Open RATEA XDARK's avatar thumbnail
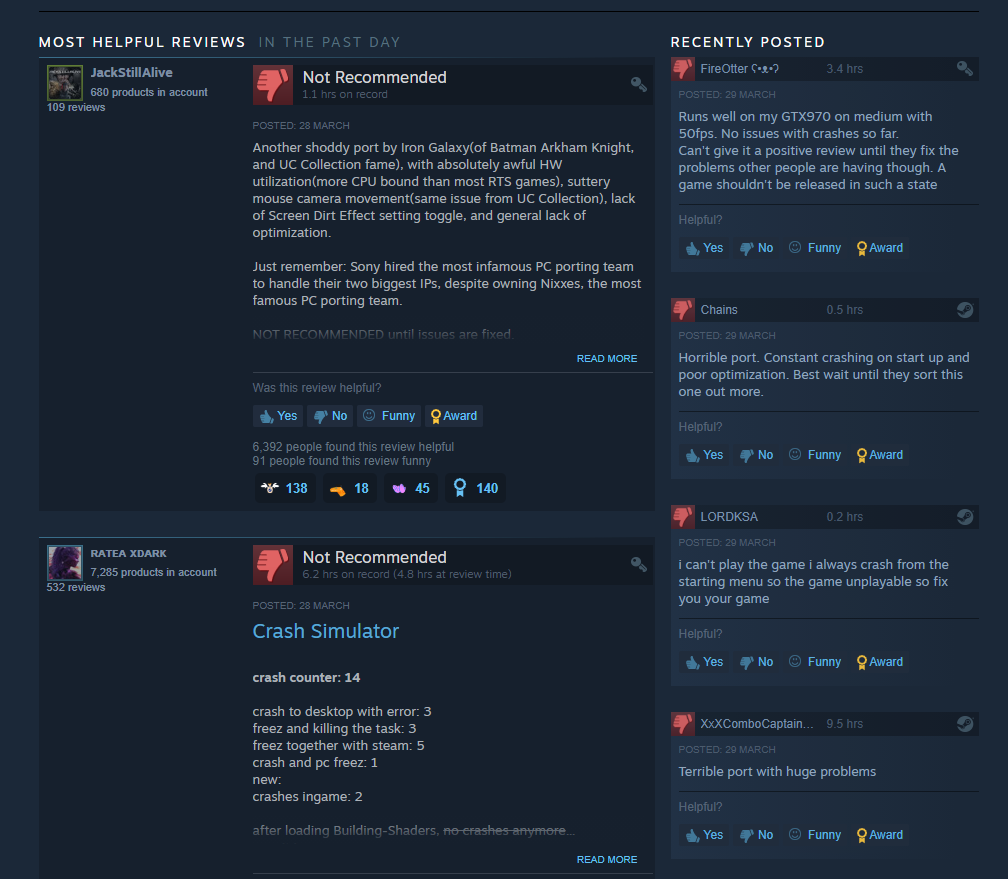 65,563
